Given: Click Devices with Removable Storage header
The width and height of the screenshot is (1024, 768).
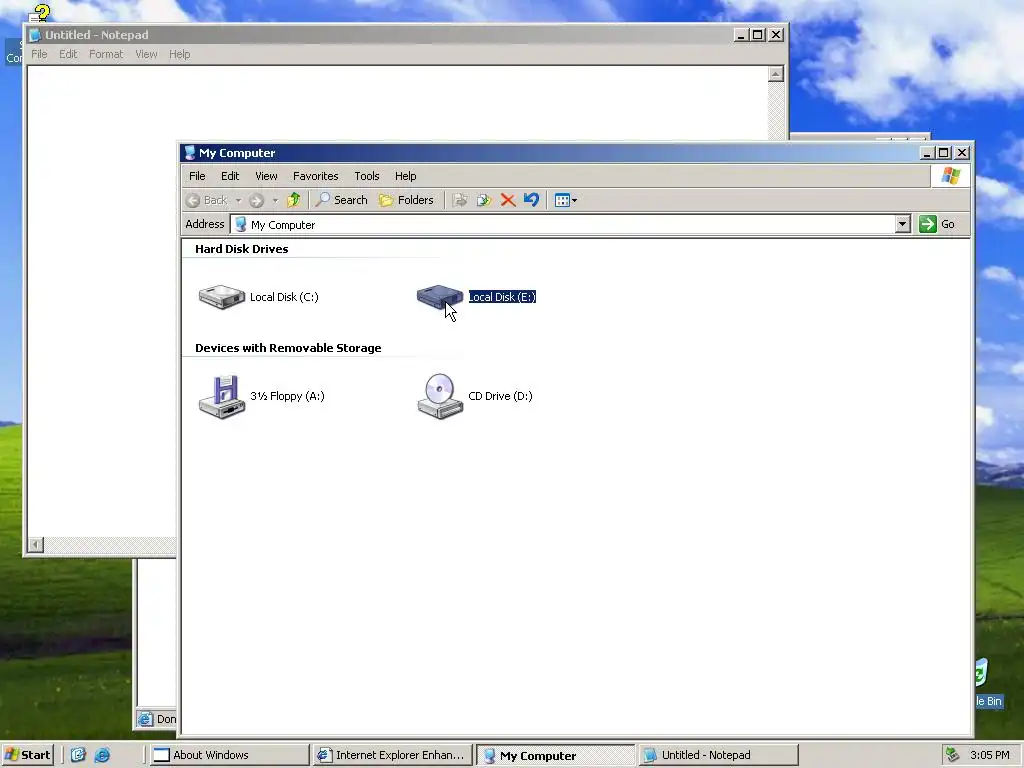Looking at the screenshot, I should pos(288,348).
